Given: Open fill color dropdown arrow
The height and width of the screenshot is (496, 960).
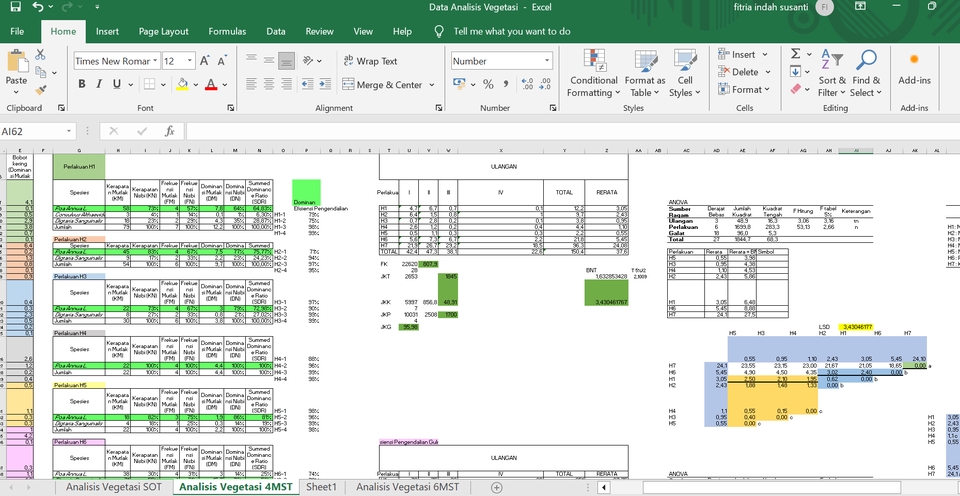Looking at the screenshot, I should click(x=195, y=85).
